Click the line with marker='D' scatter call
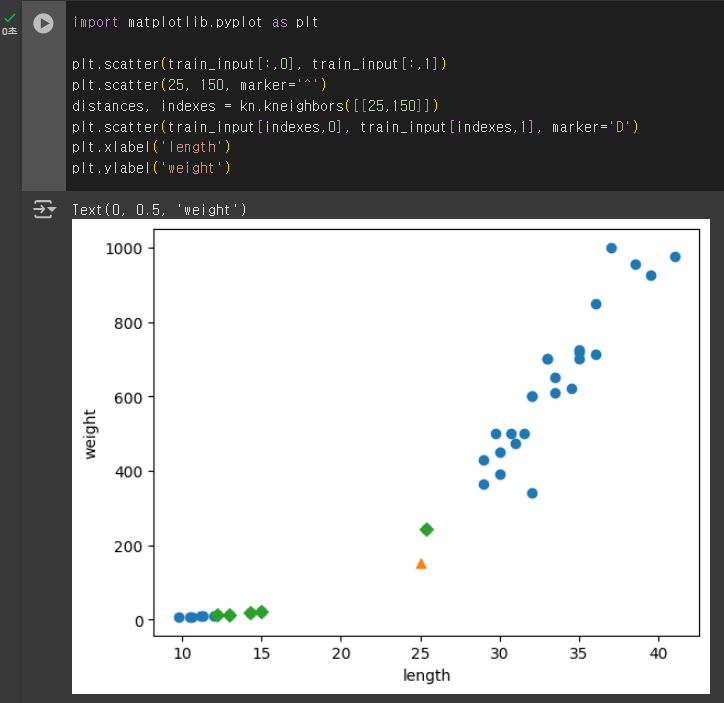This screenshot has width=724, height=703. [x=355, y=126]
